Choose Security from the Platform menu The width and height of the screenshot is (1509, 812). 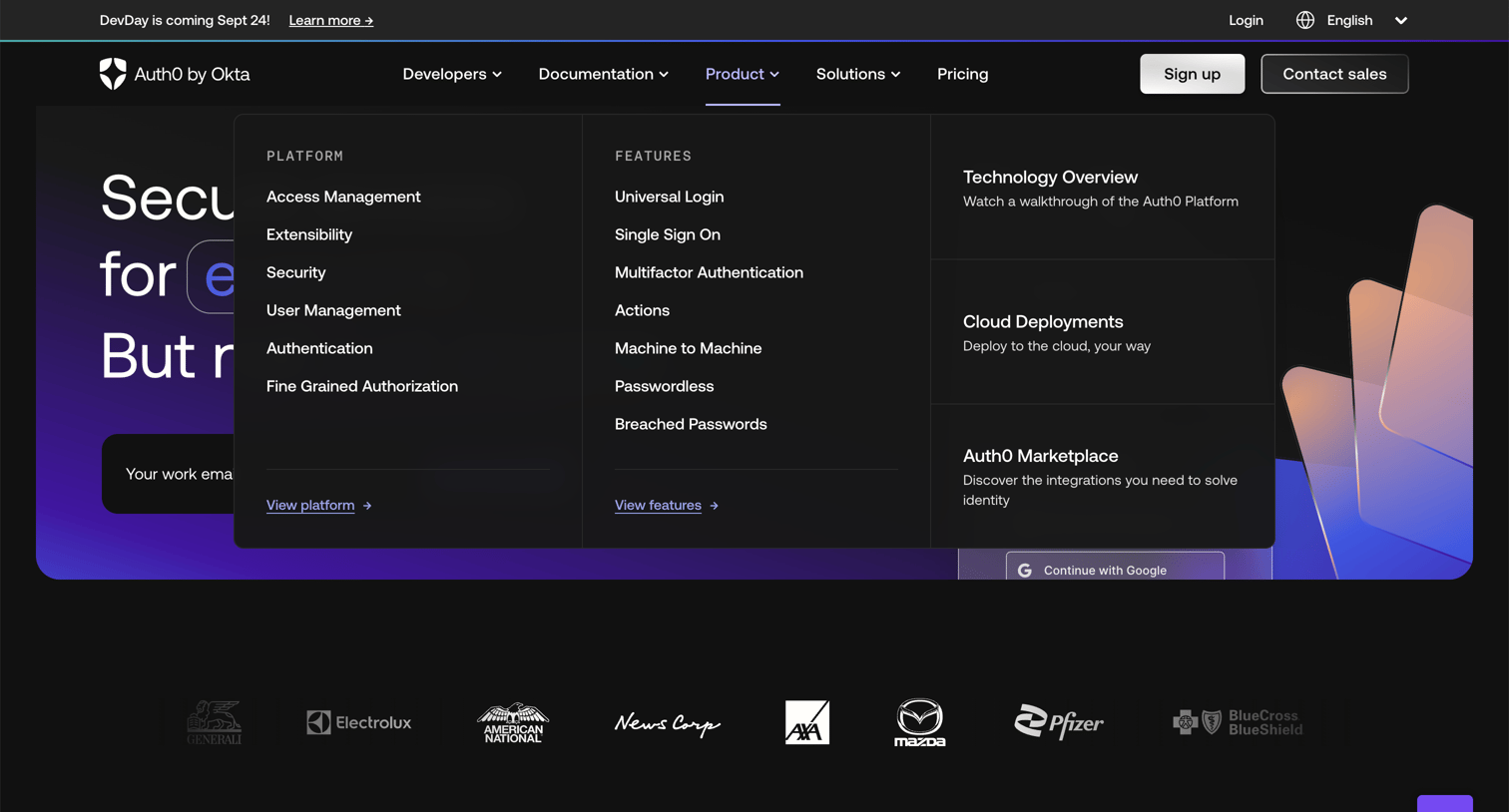296,272
